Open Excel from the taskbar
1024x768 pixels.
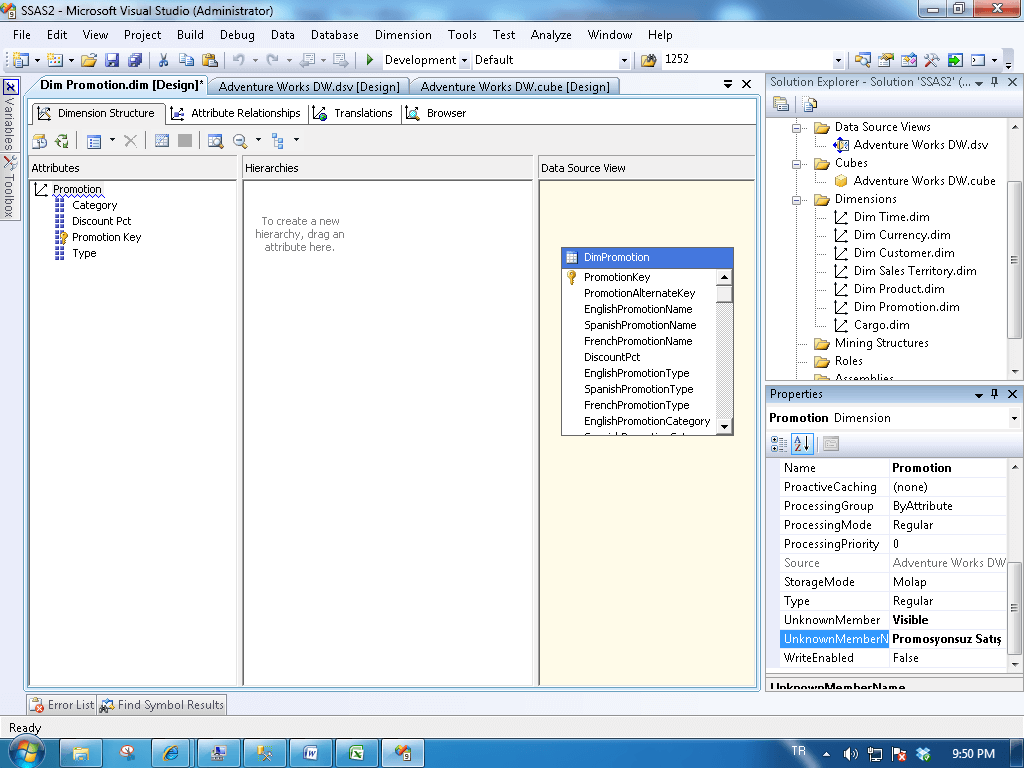pyautogui.click(x=357, y=754)
